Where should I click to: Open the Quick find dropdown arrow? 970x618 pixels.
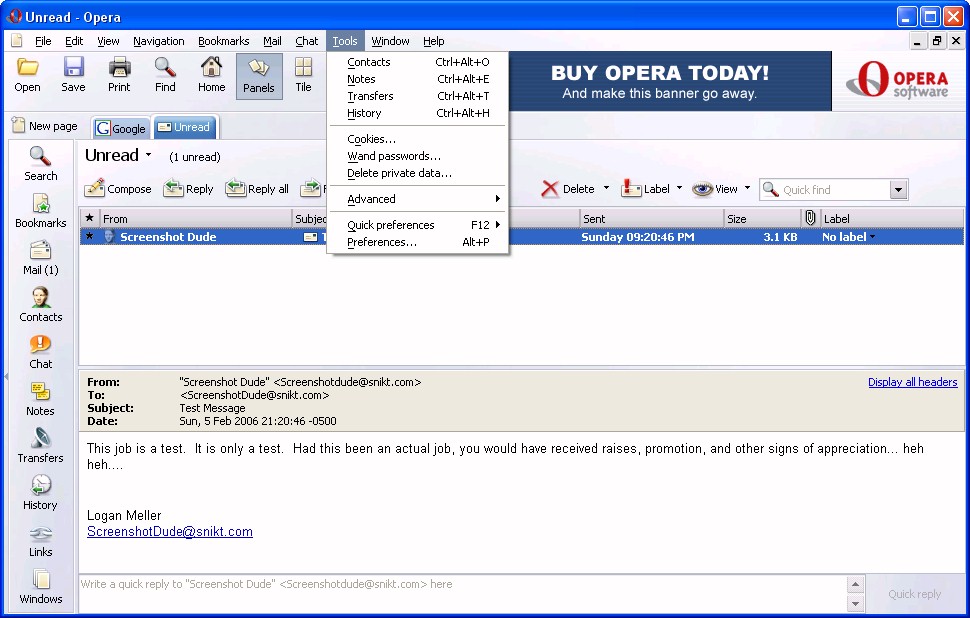[x=899, y=190]
